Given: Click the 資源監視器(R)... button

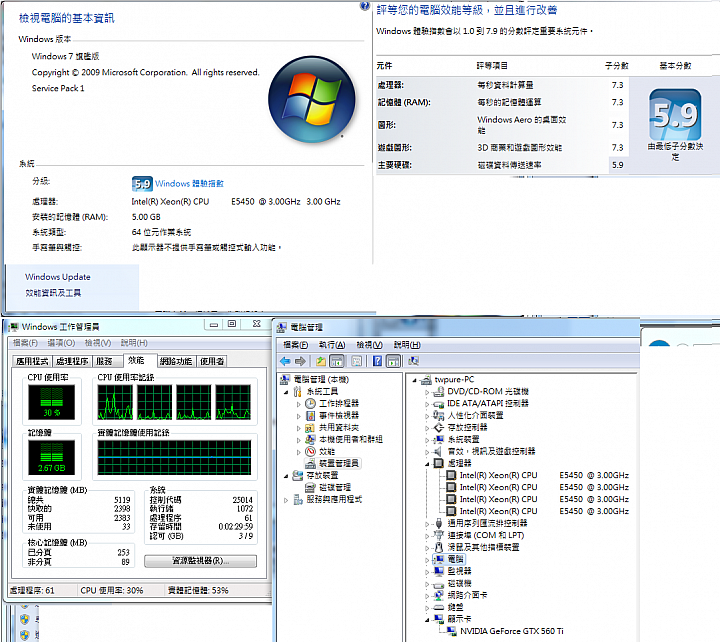Looking at the screenshot, I should pos(200,561).
